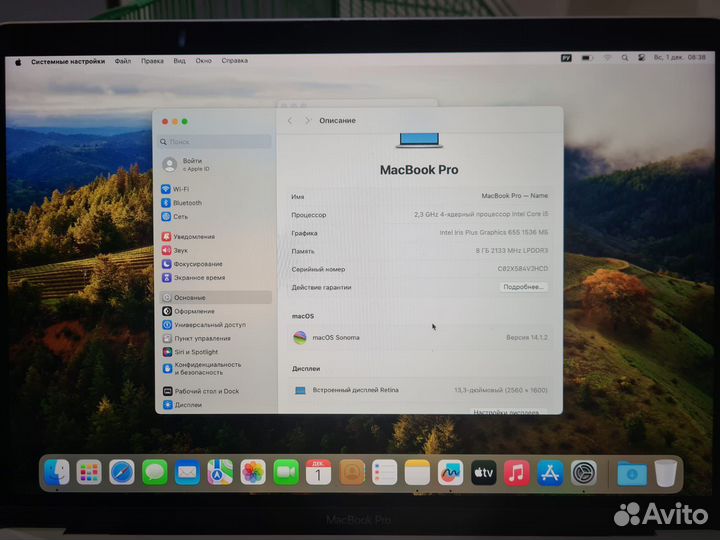The width and height of the screenshot is (720, 540).
Task: Open Notes app in Dock
Action: point(417,472)
